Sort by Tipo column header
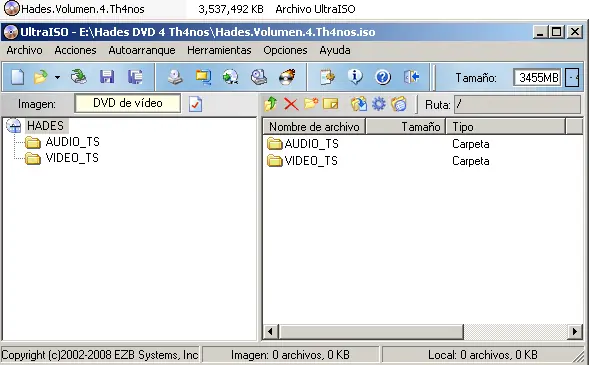 click(x=506, y=127)
